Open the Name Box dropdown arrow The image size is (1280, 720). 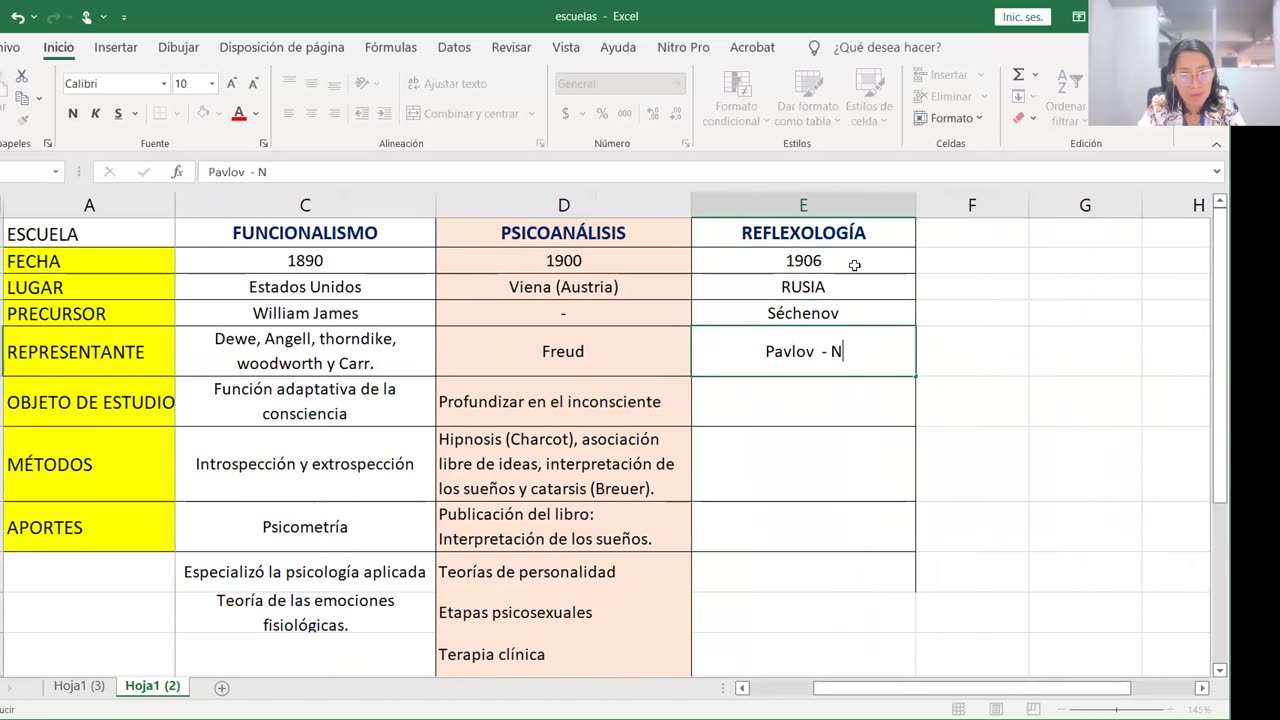[x=55, y=172]
